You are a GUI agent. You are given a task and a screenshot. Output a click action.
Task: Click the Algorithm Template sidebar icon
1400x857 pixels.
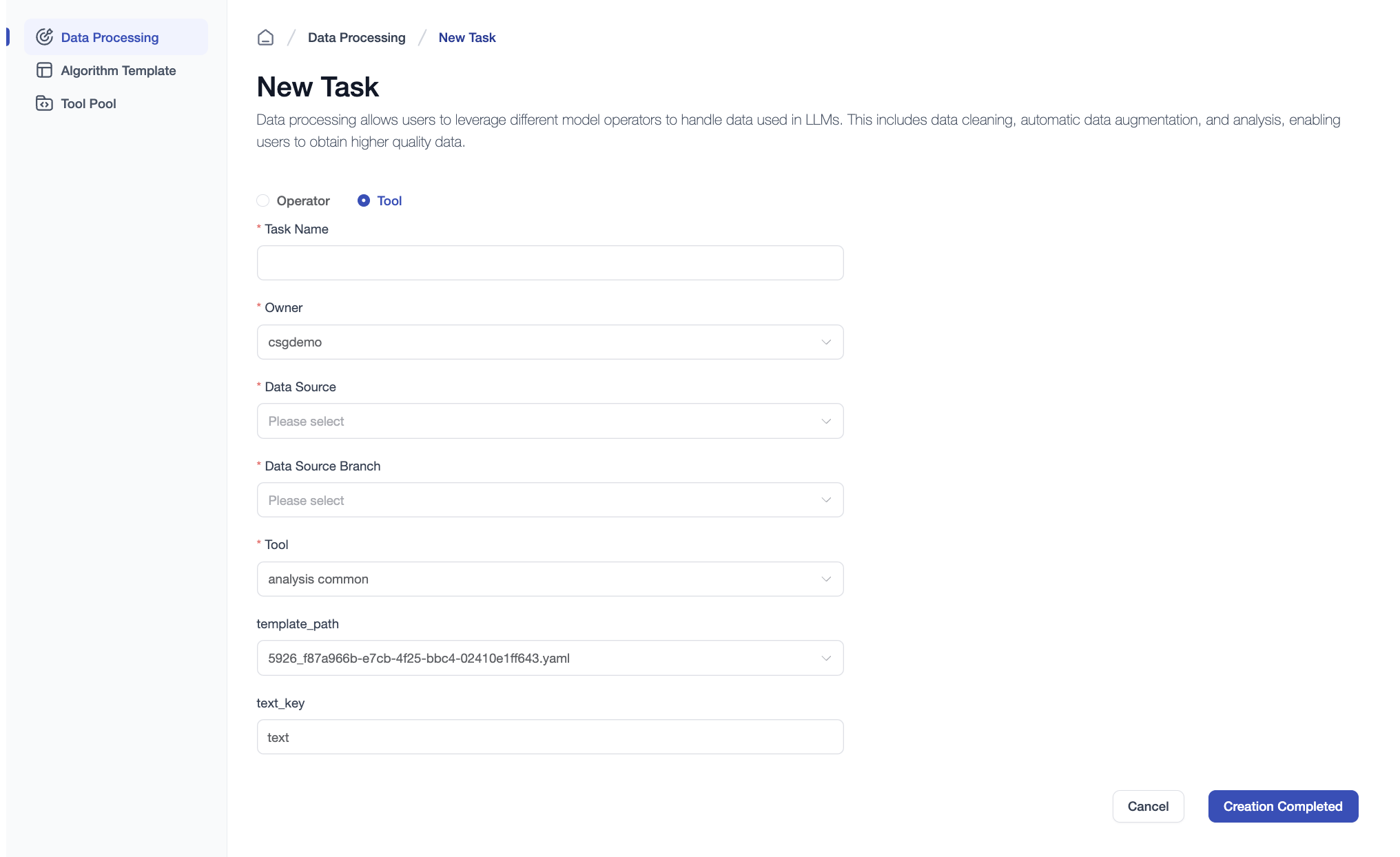tap(44, 70)
